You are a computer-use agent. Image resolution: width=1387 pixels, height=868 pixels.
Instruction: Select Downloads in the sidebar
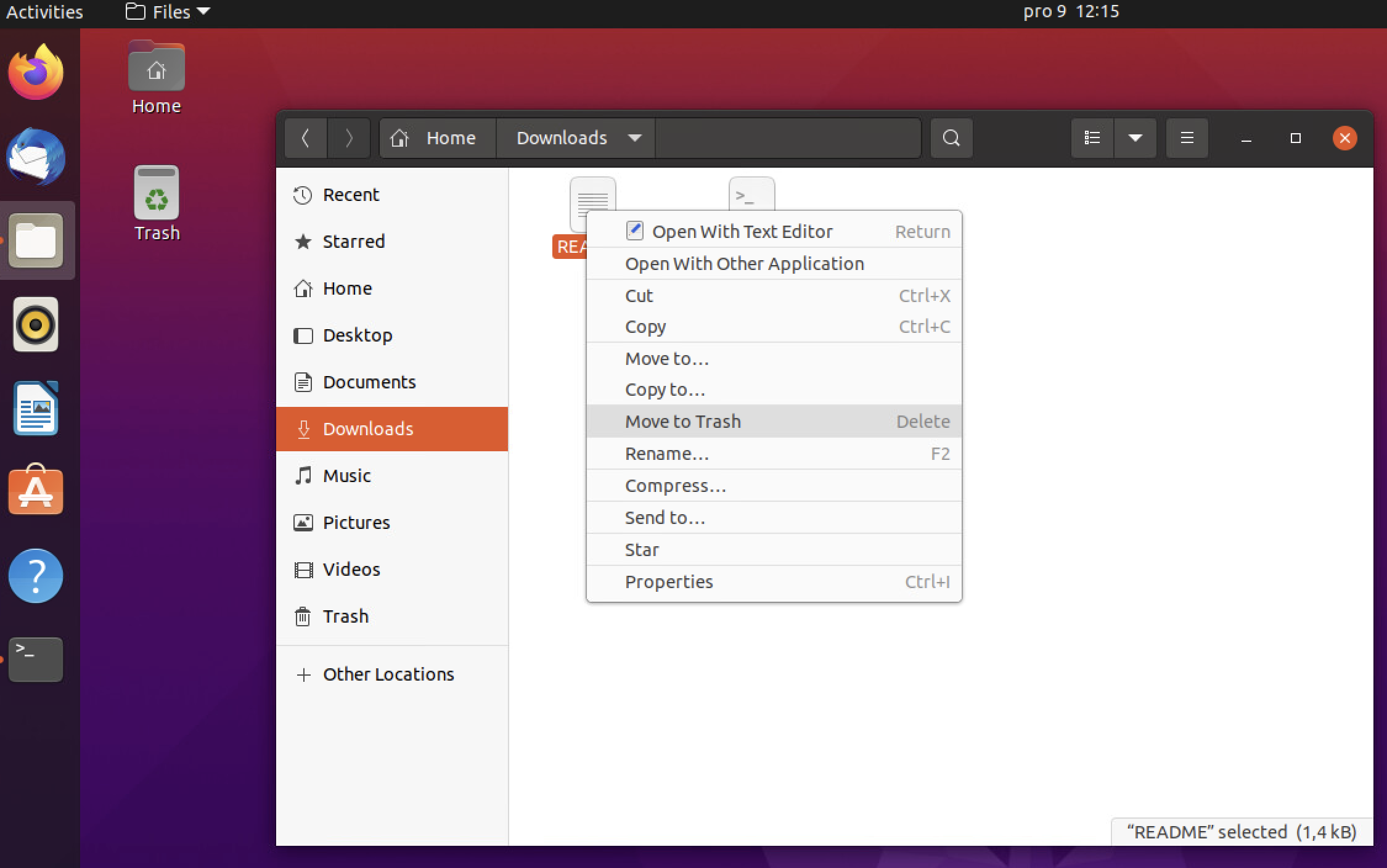coord(392,429)
